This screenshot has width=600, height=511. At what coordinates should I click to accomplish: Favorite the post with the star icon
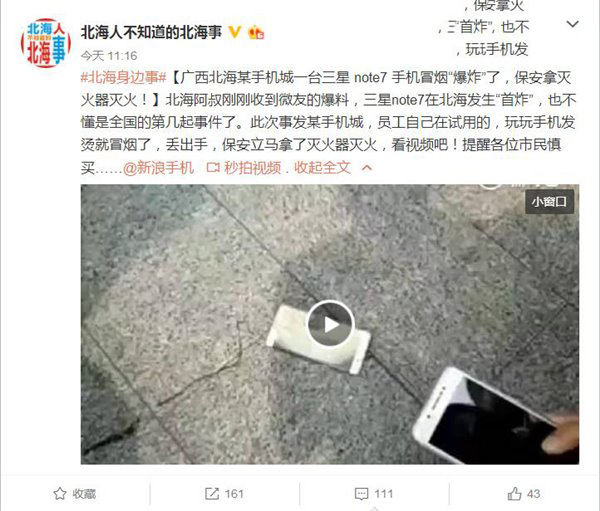tap(60, 494)
